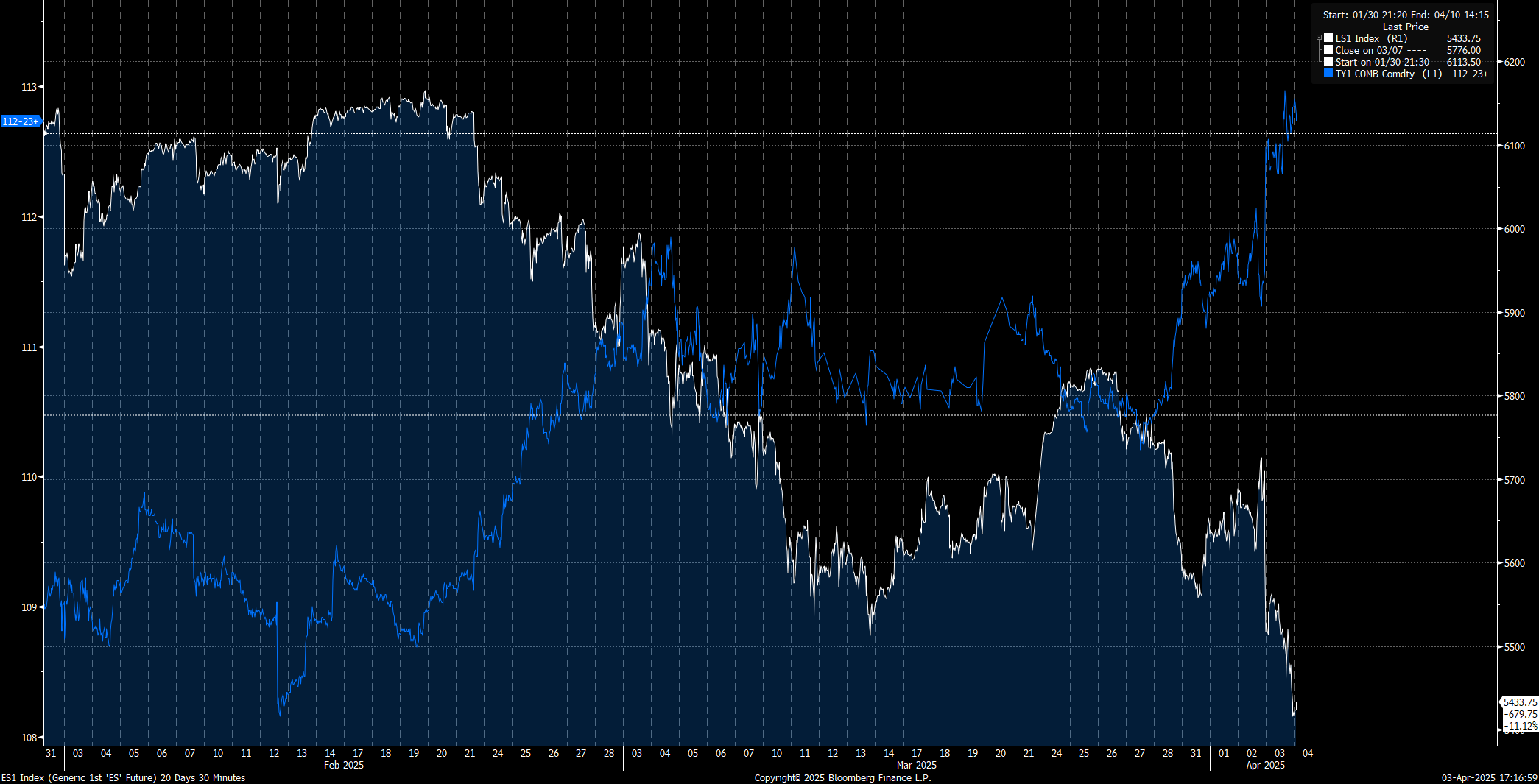Click the Start/End date range text in legend
This screenshot has height=784, width=1539.
click(x=1406, y=15)
